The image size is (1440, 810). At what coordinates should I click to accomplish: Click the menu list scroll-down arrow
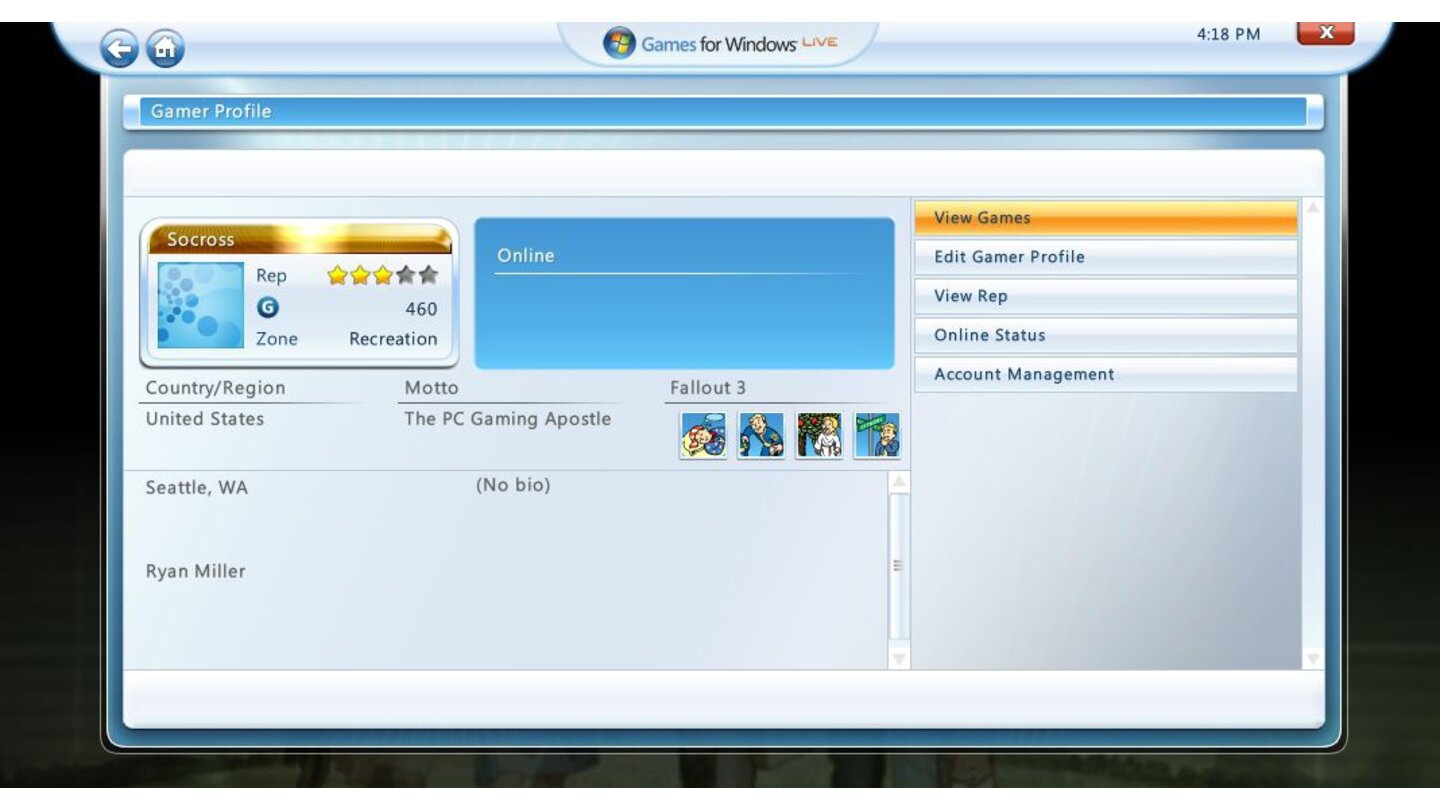click(1312, 659)
